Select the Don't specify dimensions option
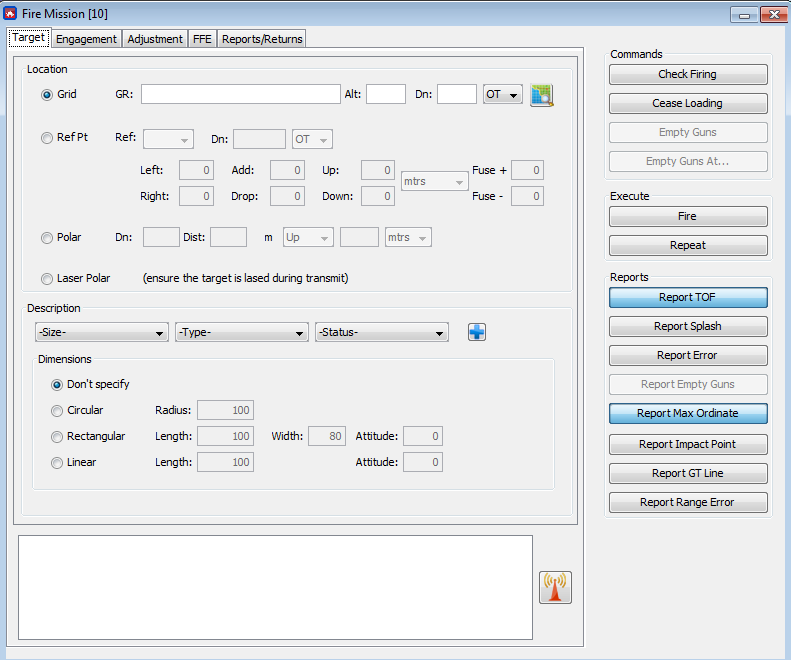Viewport: 791px width, 660px height. [57, 385]
